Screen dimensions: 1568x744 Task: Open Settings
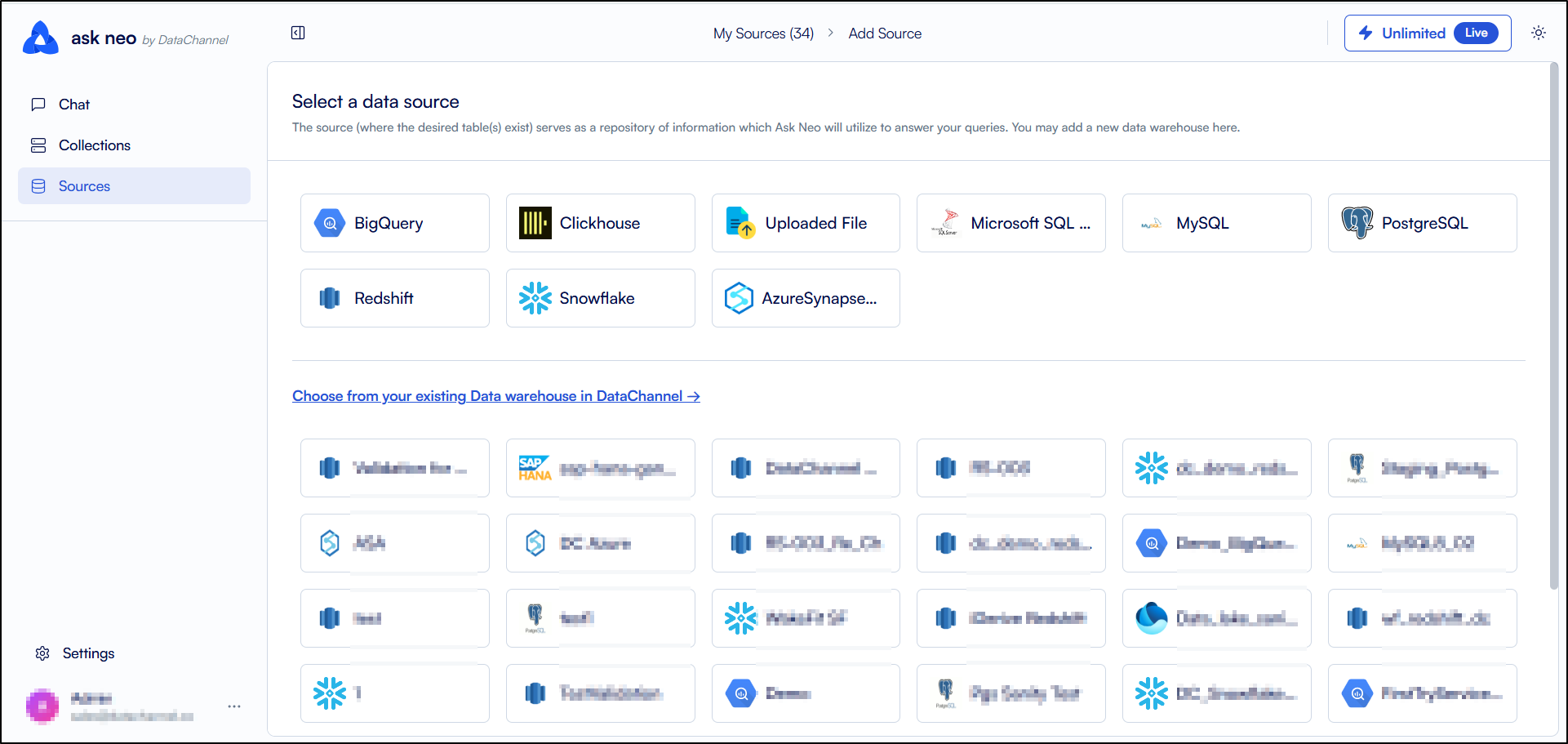click(x=75, y=653)
